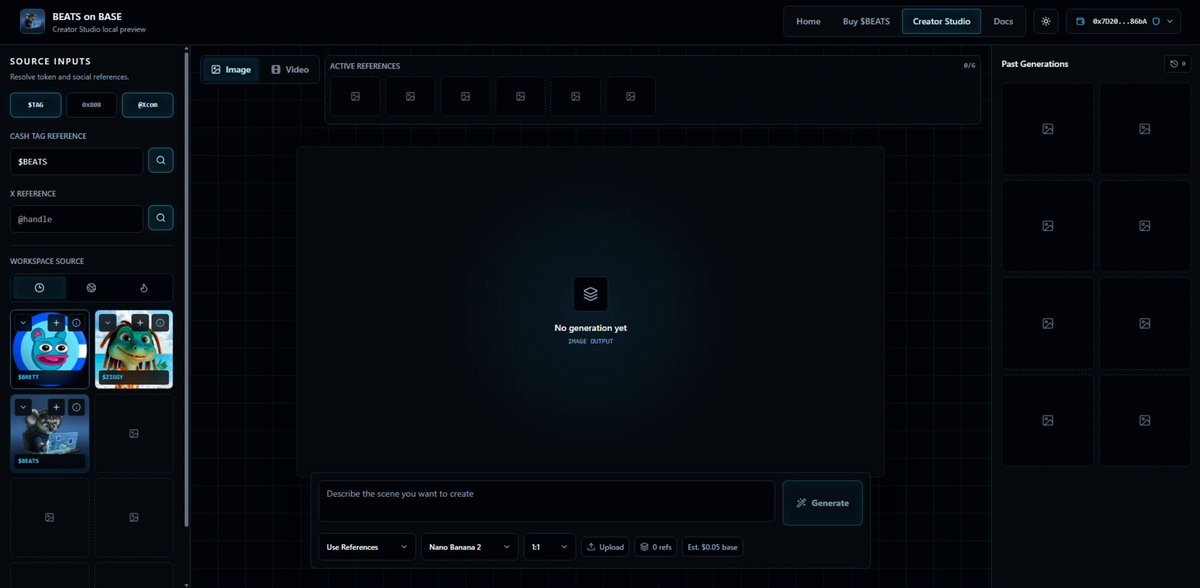Open the 1:1 aspect ratio dropdown

point(550,547)
